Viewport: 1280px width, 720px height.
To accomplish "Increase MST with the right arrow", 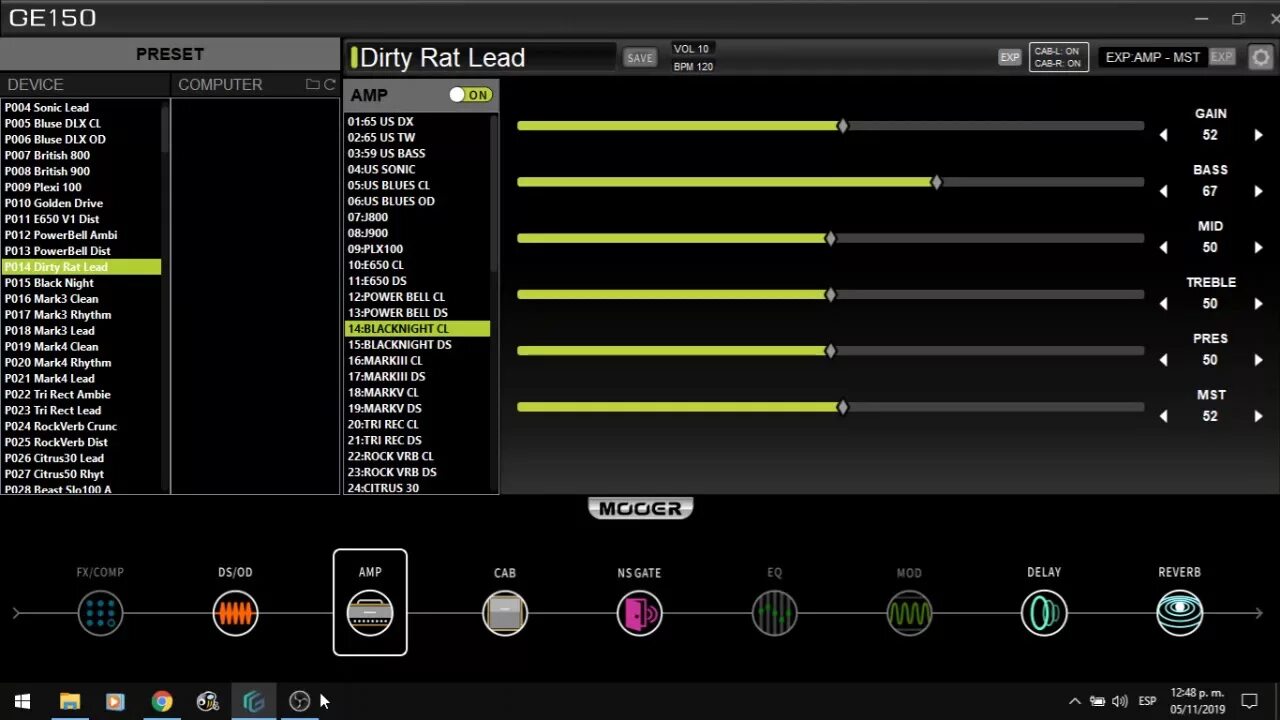I will click(x=1258, y=416).
